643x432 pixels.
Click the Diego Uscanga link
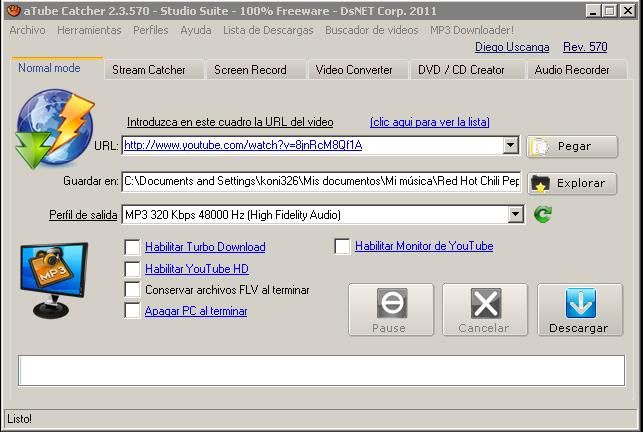[x=511, y=47]
